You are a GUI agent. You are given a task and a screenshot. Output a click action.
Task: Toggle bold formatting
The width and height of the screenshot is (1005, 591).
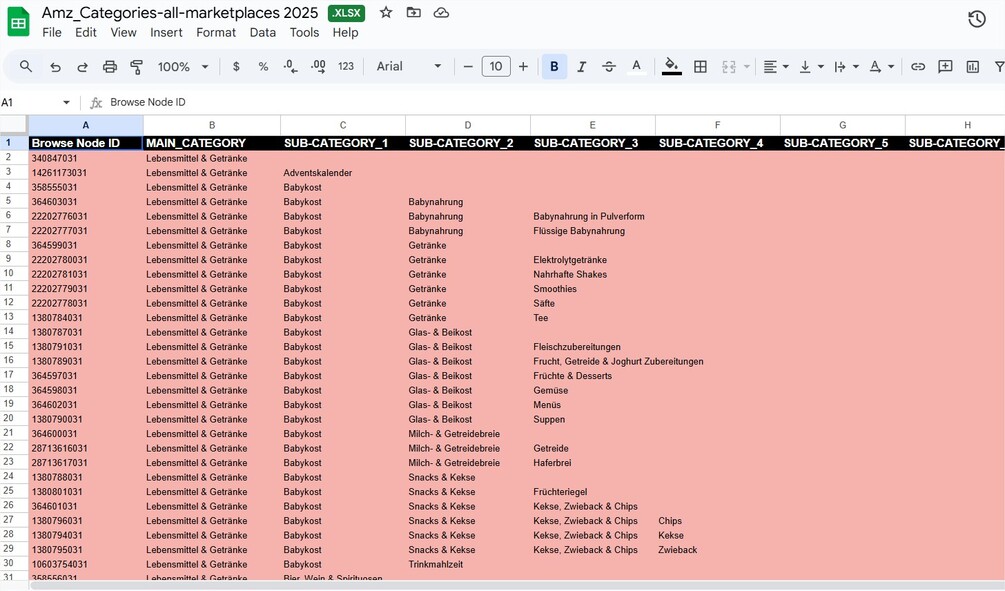point(554,66)
